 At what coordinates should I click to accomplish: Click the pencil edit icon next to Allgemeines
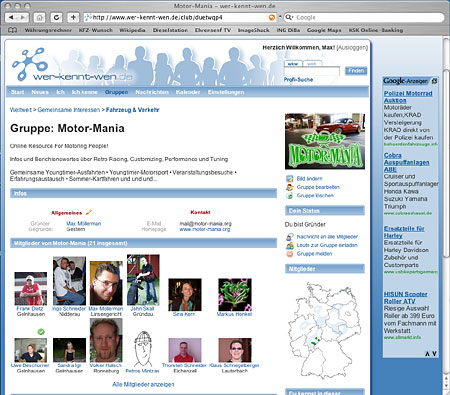point(89,212)
